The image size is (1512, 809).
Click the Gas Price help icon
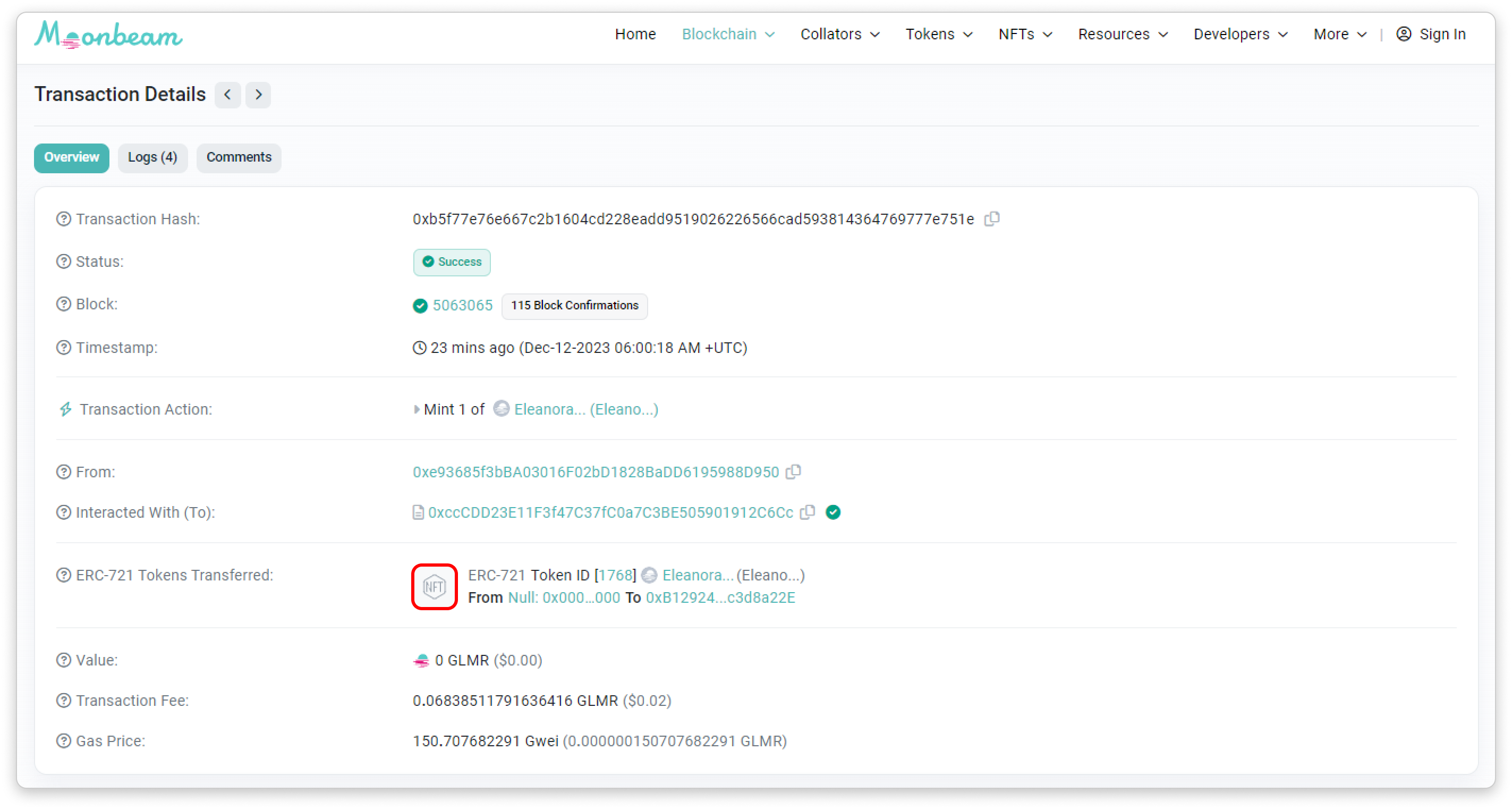pos(63,741)
